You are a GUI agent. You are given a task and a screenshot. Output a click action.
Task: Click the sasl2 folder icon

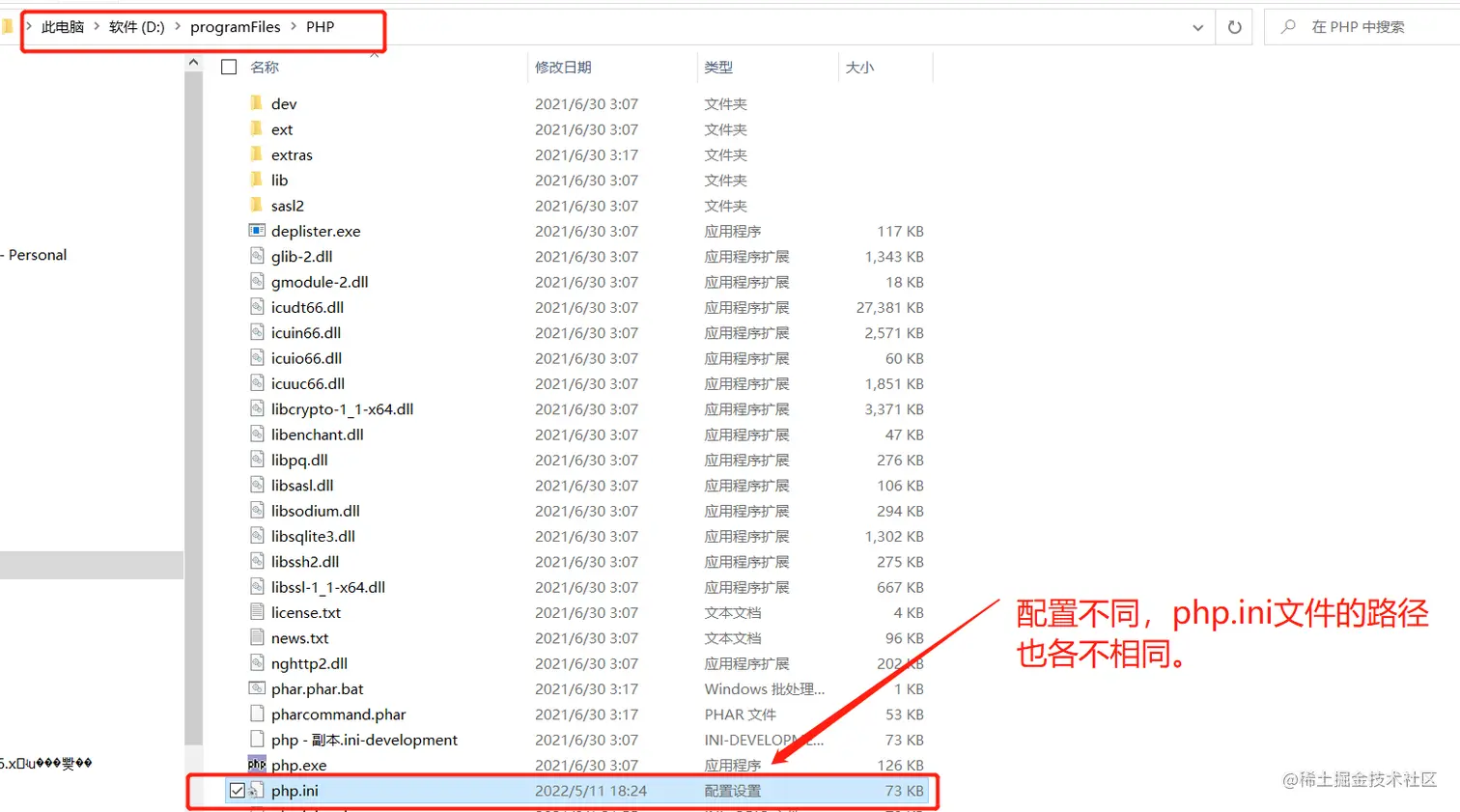click(256, 205)
